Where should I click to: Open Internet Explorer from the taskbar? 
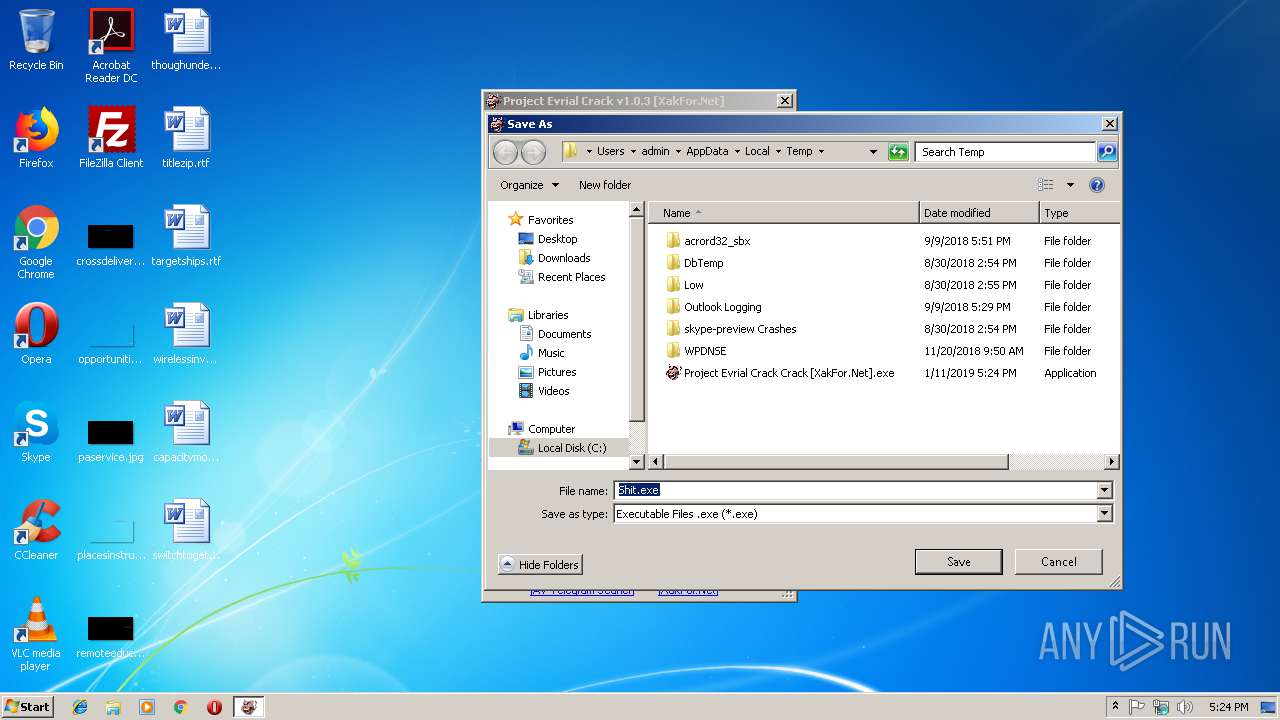pyautogui.click(x=80, y=707)
